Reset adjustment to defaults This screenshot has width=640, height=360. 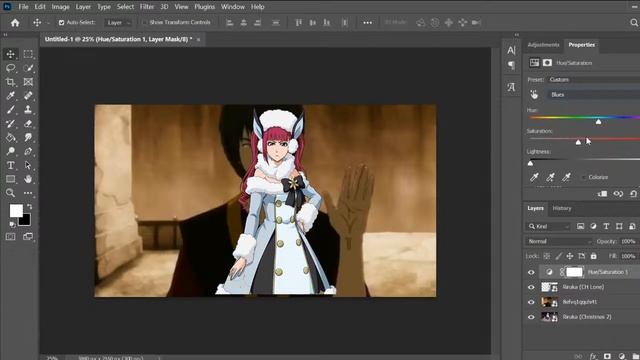tap(633, 194)
